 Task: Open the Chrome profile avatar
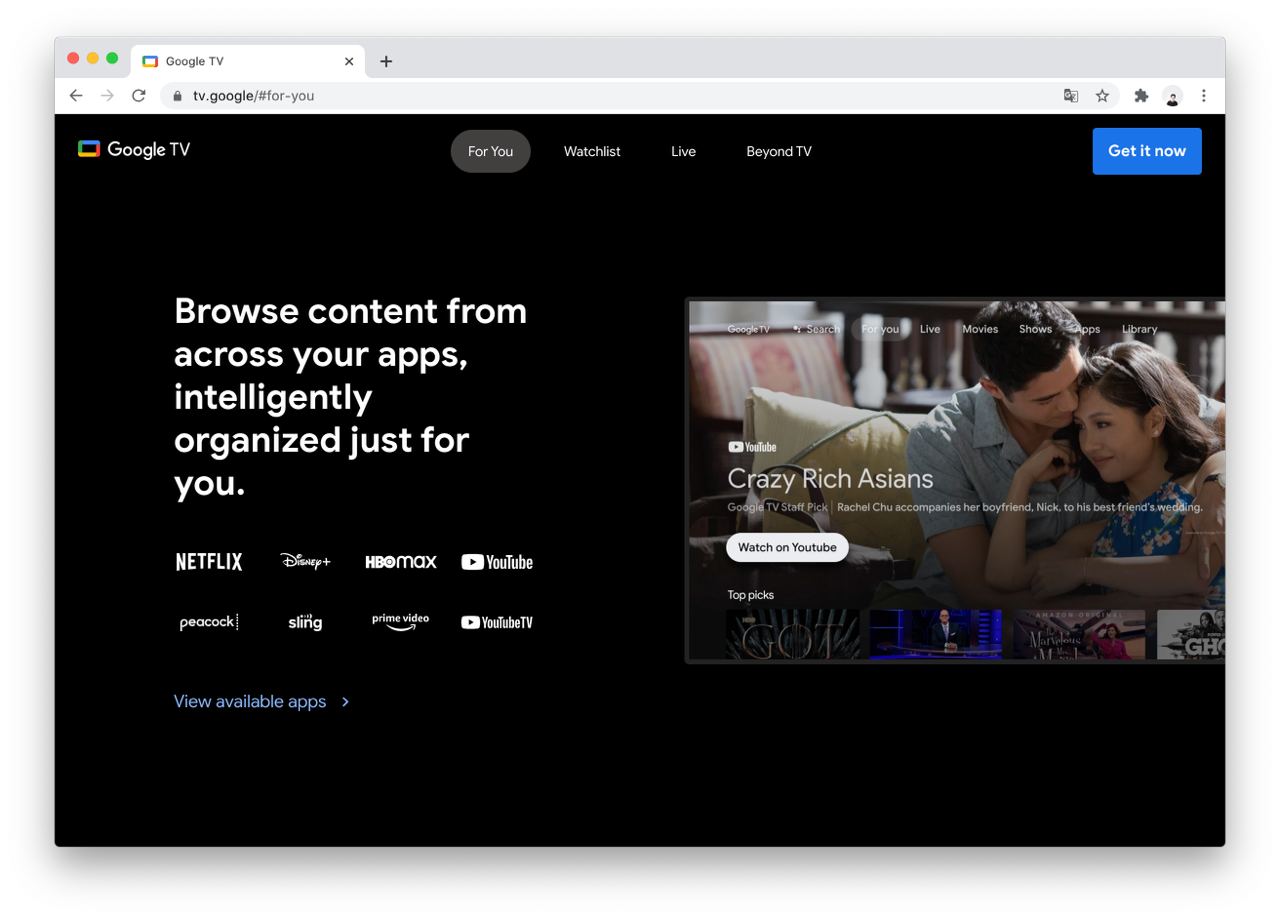[x=1173, y=96]
